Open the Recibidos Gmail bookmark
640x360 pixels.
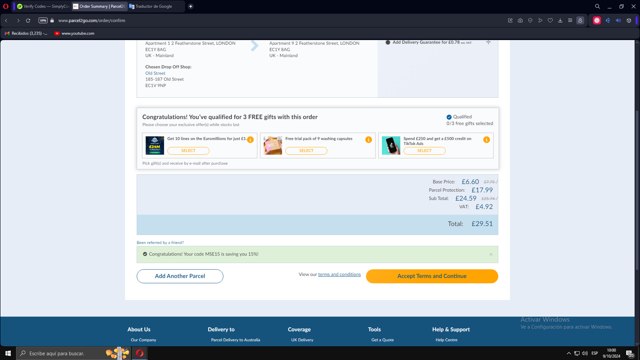(x=26, y=33)
